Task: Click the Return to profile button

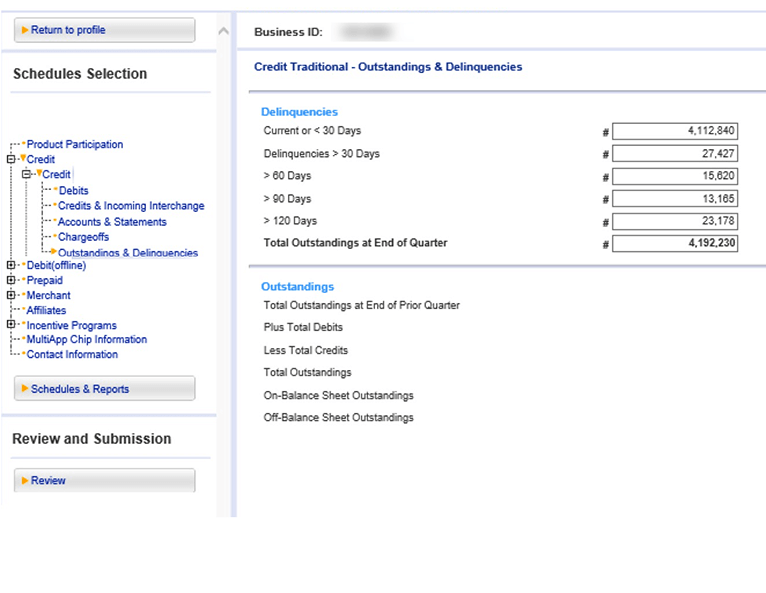Action: tap(104, 30)
